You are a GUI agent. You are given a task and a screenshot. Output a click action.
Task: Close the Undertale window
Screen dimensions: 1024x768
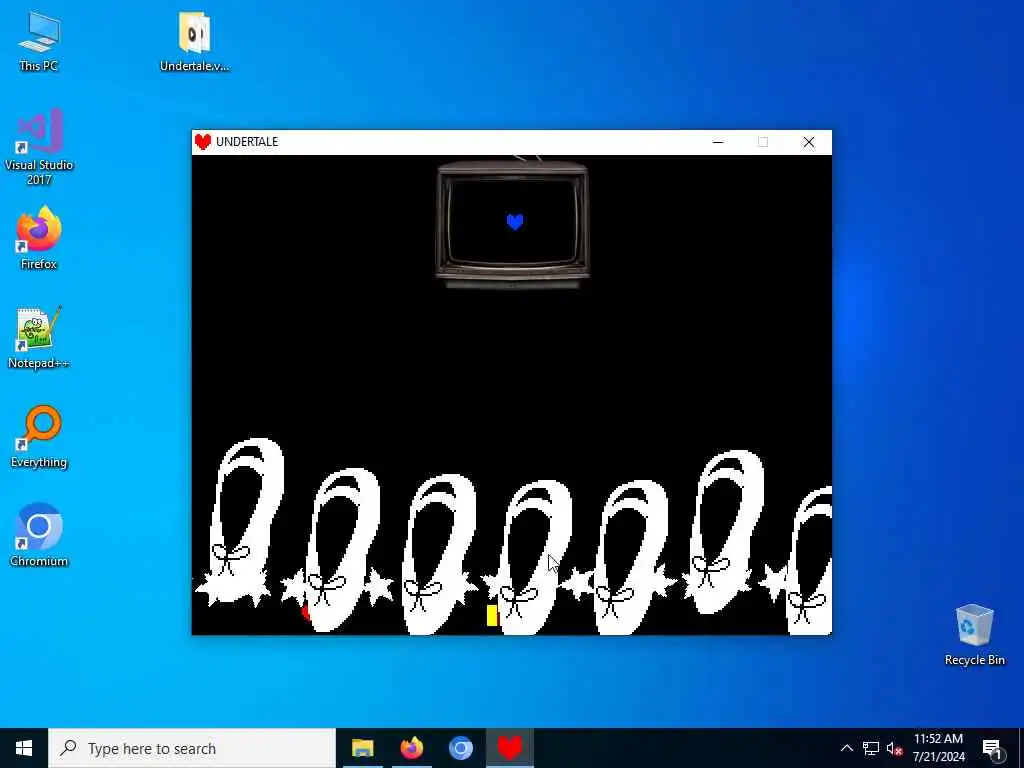pos(808,142)
